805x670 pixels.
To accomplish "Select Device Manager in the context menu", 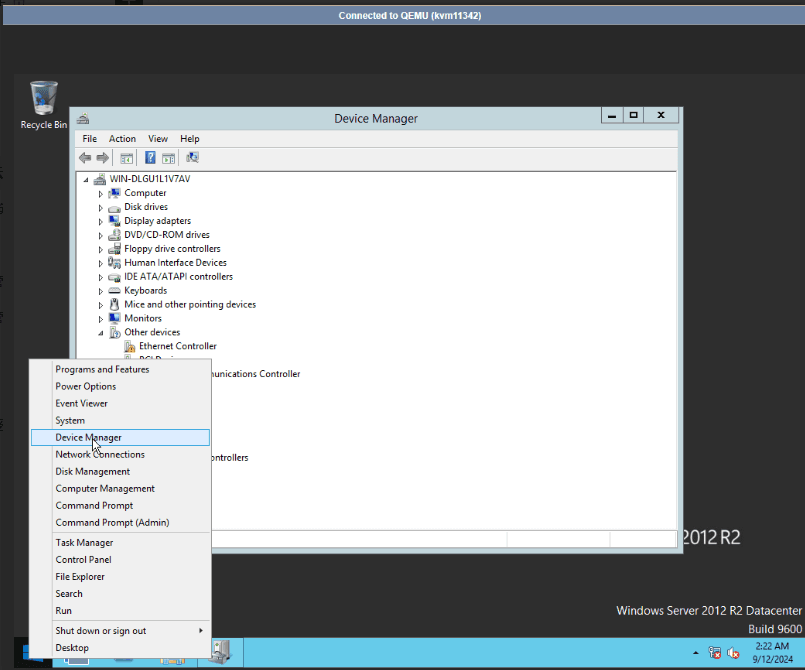I will [x=120, y=437].
